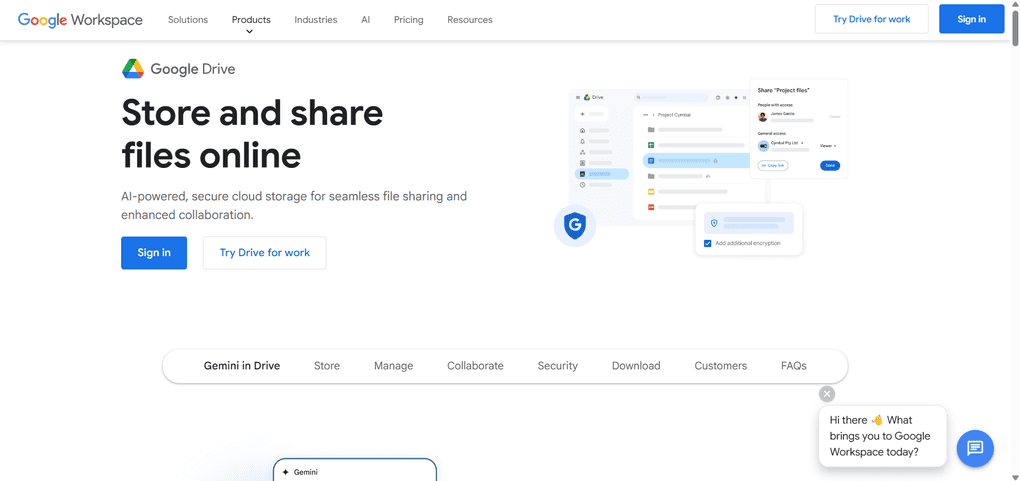Click the header Sign in button

coord(971,19)
